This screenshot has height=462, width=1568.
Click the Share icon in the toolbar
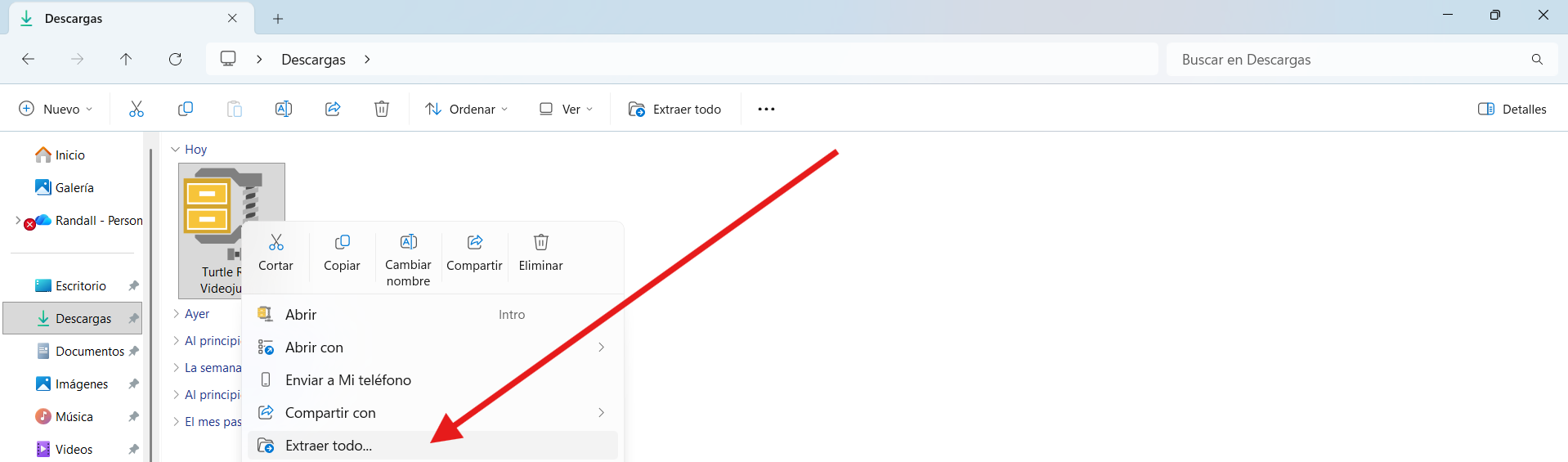point(333,109)
